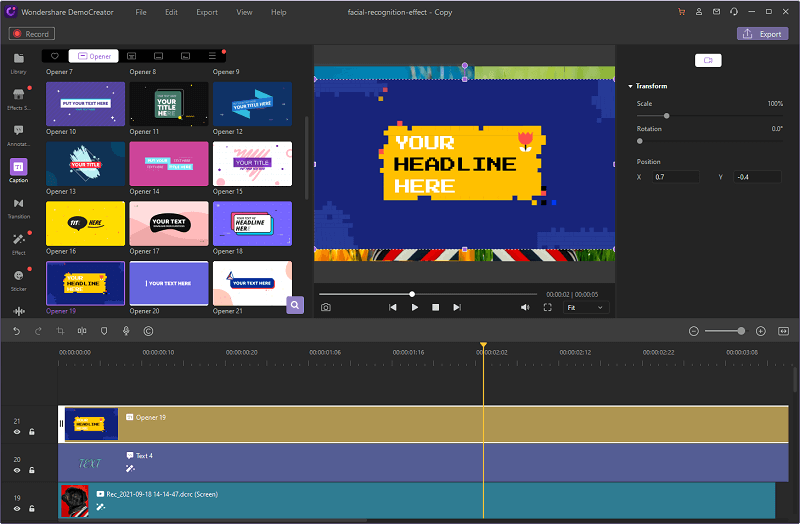Click the Record button
Viewport: 800px width, 524px height.
[x=32, y=34]
